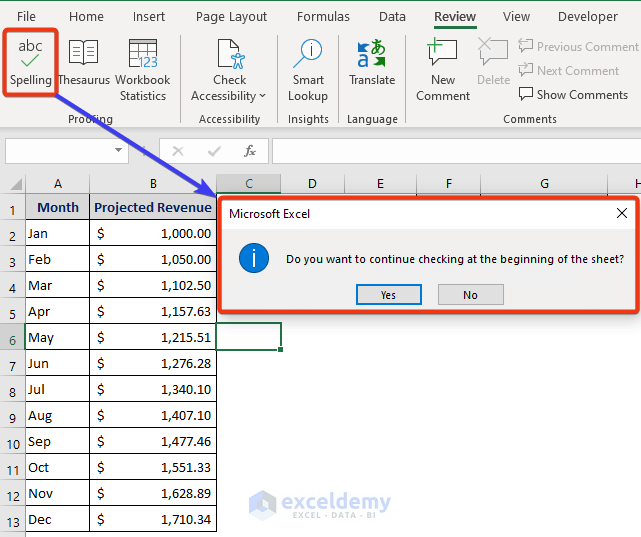Click No in the Microsoft Excel dialog
641x537 pixels.
coord(471,295)
